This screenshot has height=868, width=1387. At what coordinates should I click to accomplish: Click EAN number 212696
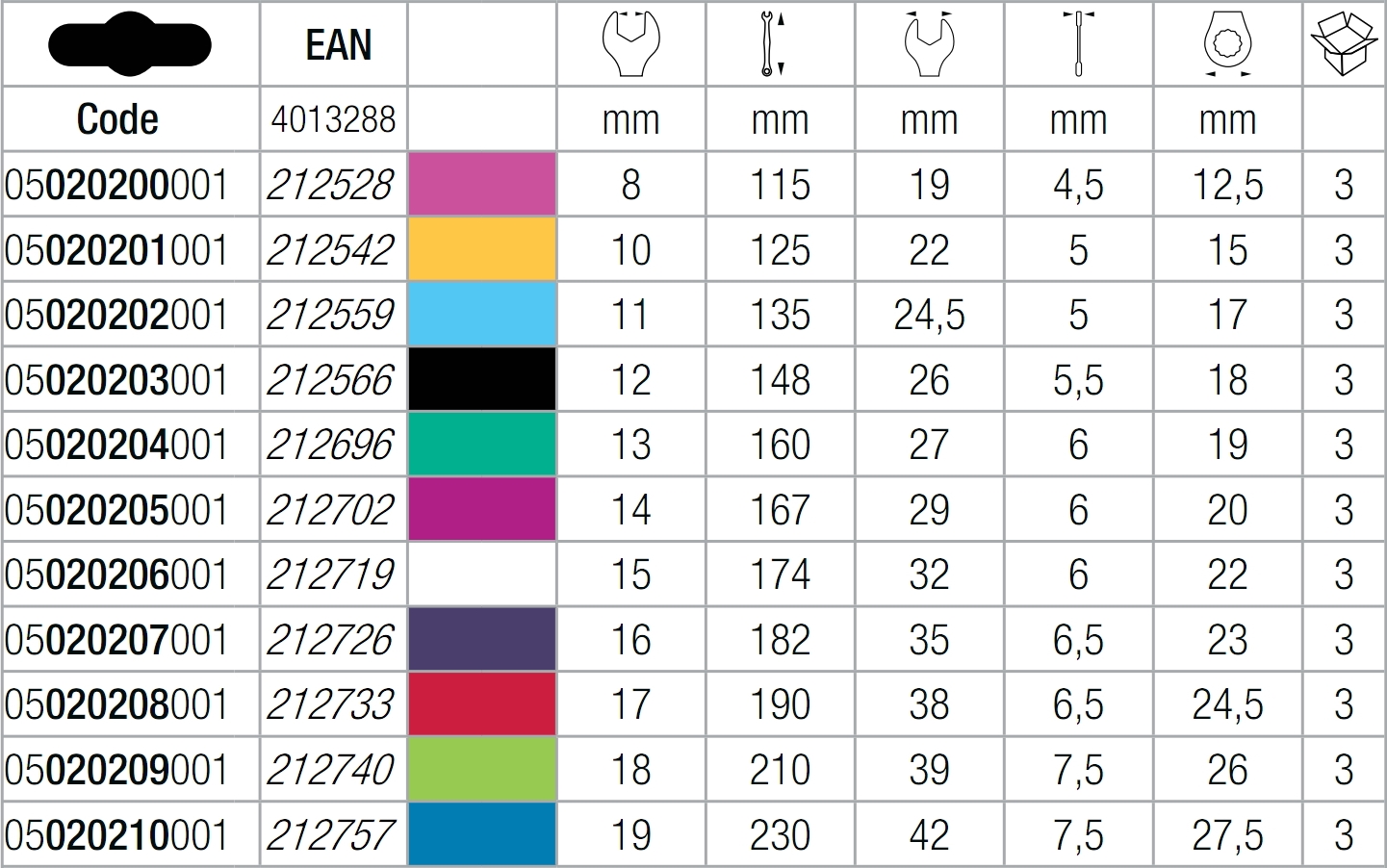coord(330,445)
